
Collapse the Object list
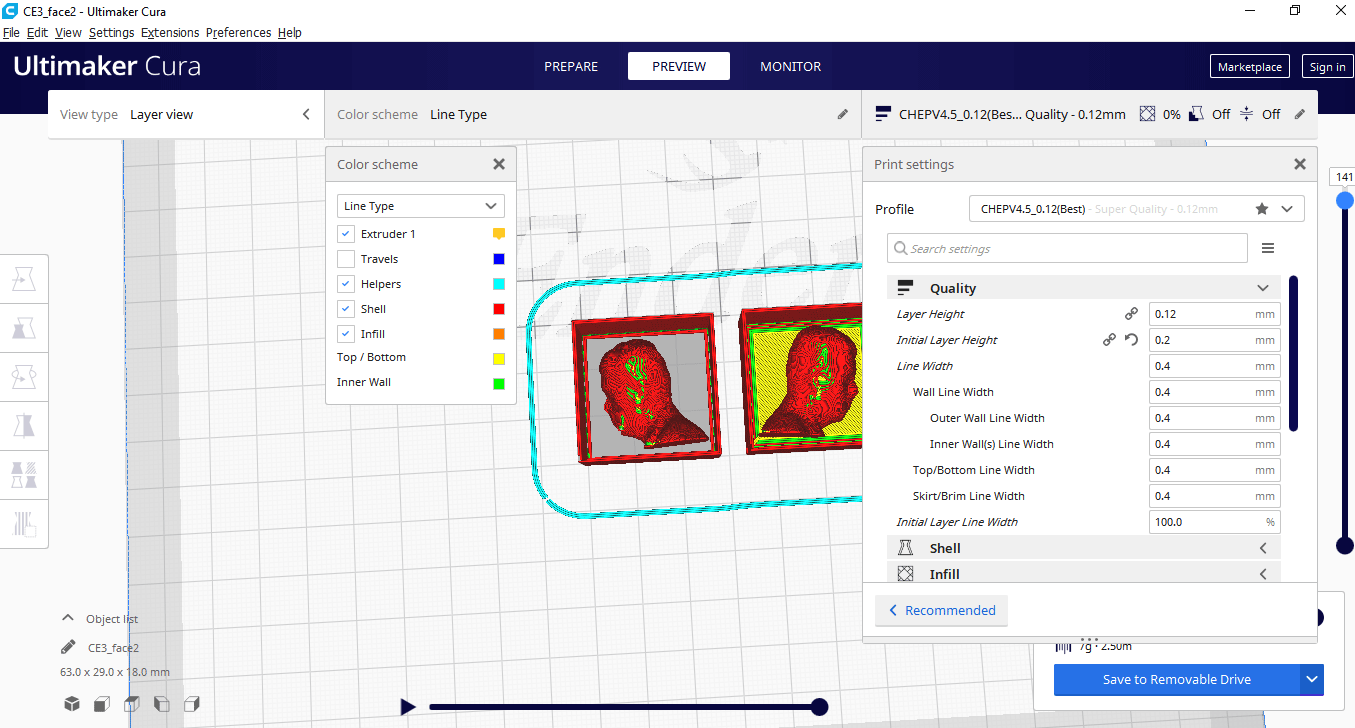pyautogui.click(x=68, y=619)
